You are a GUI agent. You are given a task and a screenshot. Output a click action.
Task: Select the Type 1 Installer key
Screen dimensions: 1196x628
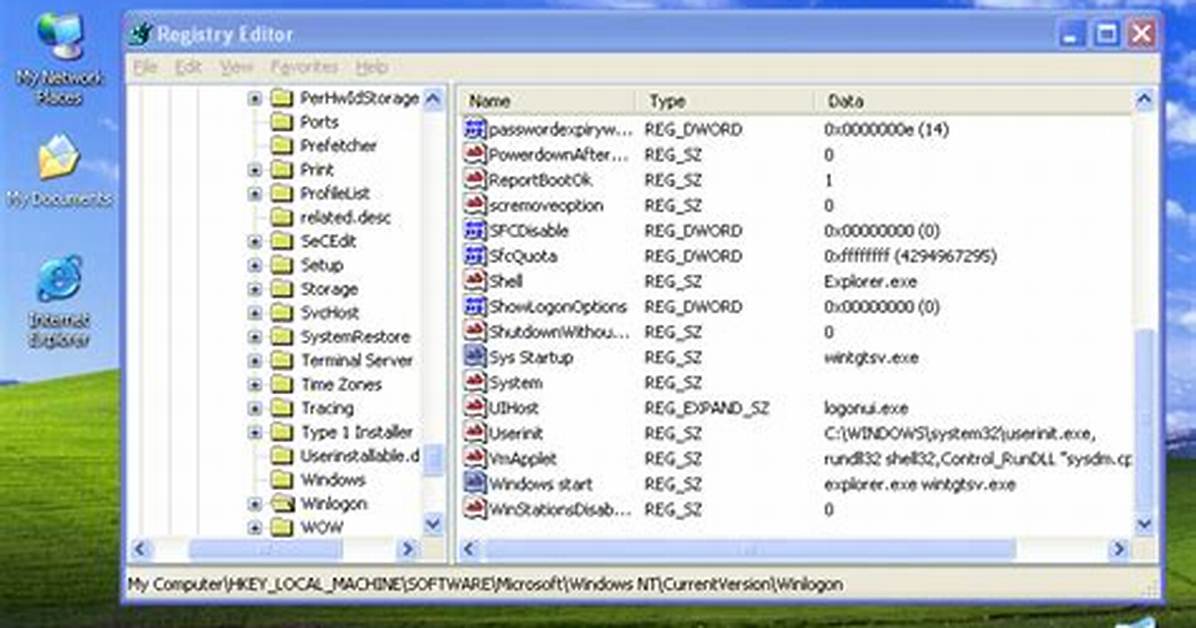pos(357,432)
